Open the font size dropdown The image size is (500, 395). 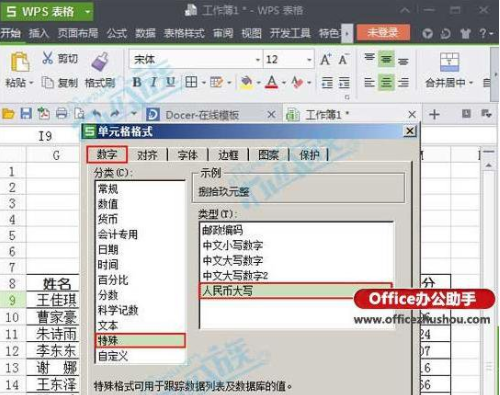309,60
